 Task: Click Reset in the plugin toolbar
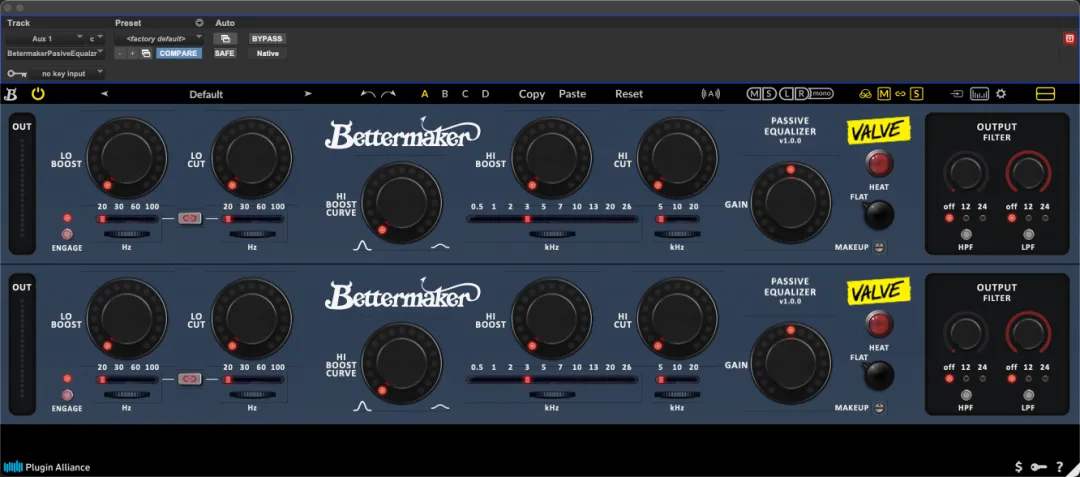629,94
